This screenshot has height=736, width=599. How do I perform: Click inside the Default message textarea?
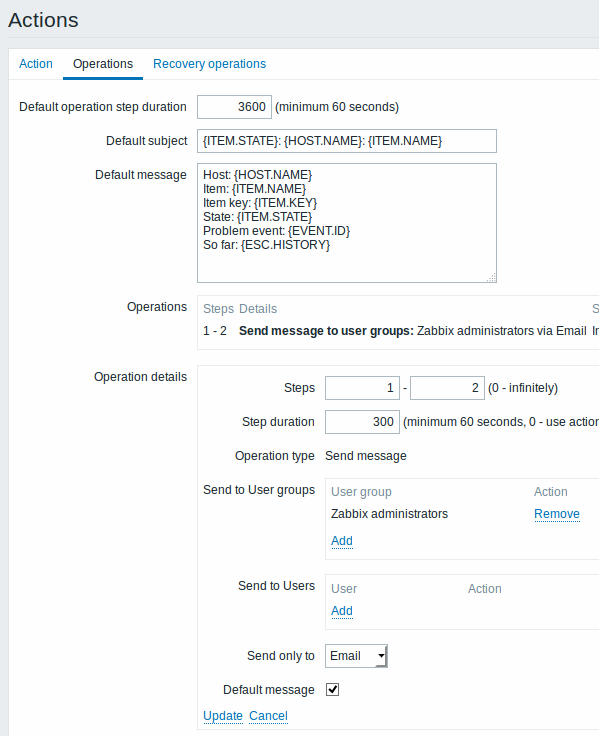pyautogui.click(x=347, y=223)
